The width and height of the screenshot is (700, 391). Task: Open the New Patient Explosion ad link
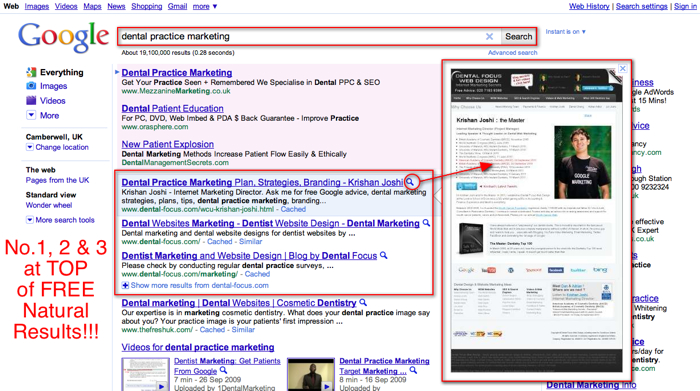tap(167, 144)
